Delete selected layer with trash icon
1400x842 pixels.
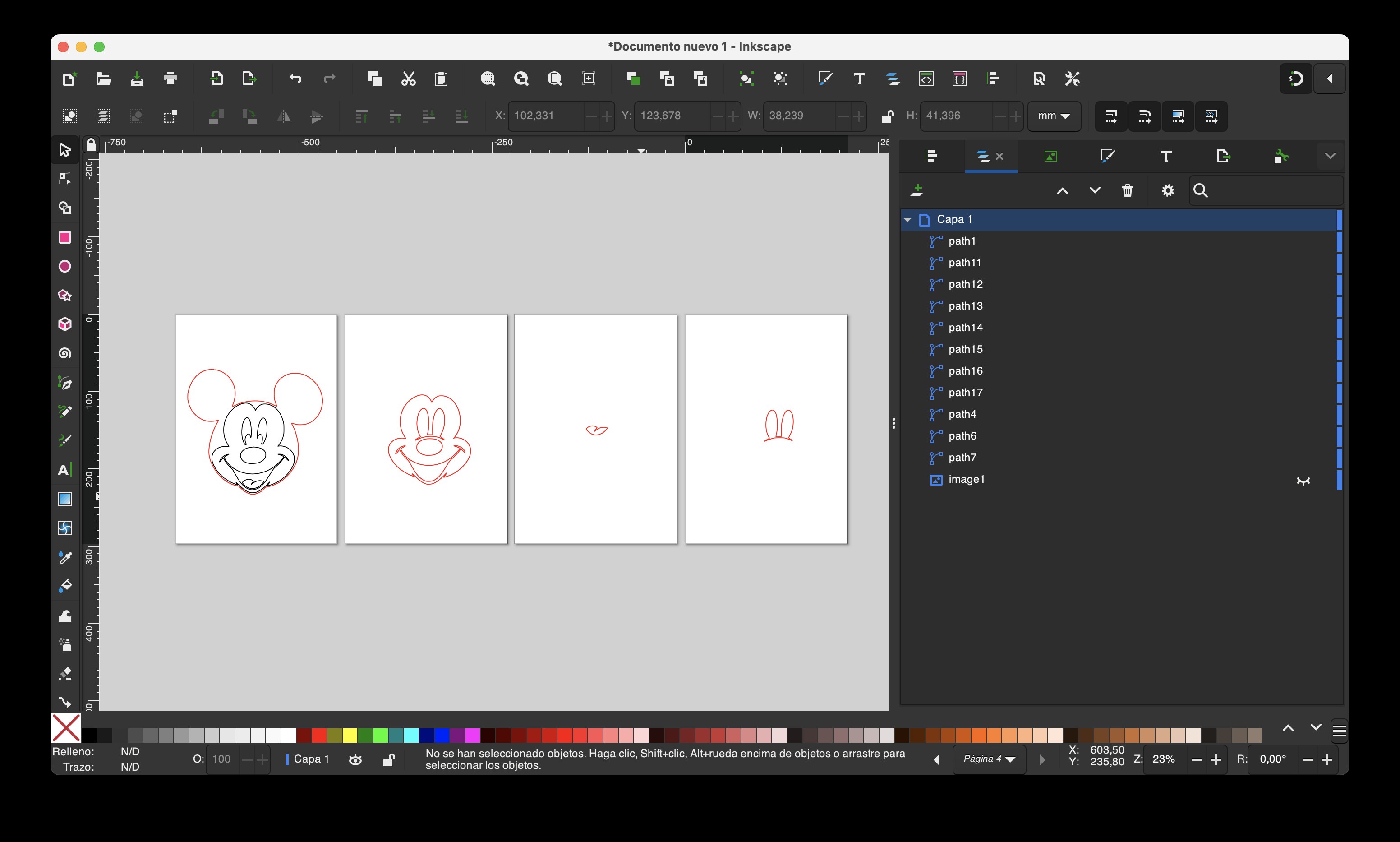(x=1127, y=190)
